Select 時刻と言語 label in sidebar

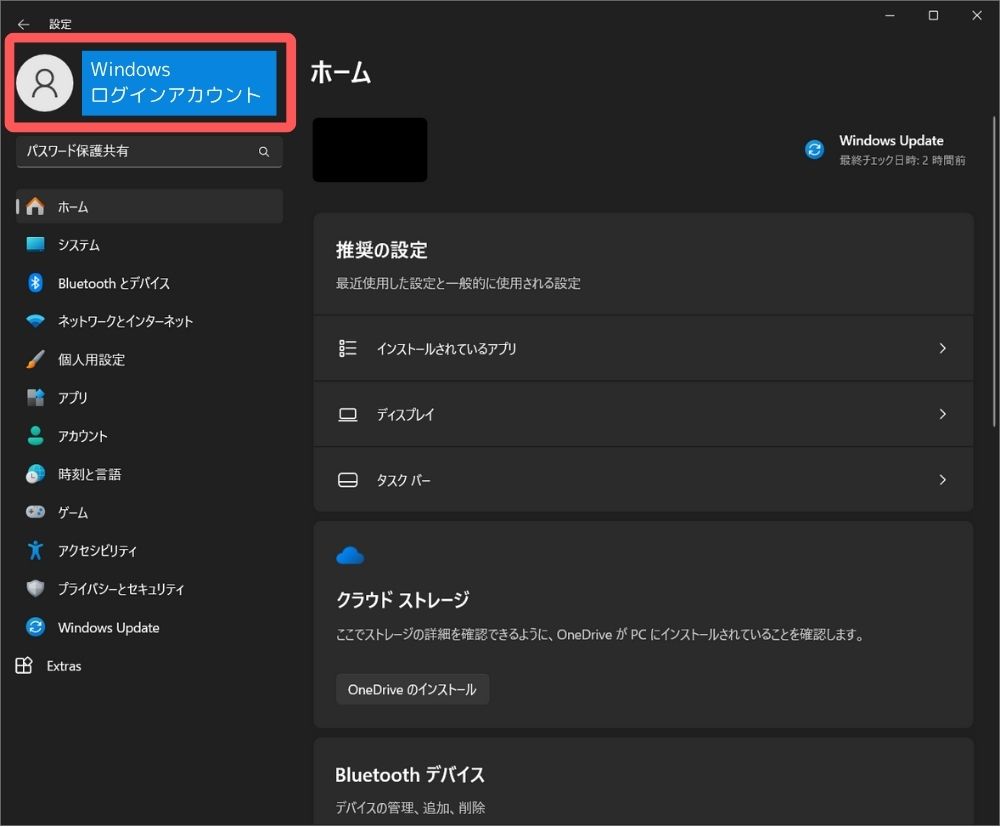click(89, 474)
